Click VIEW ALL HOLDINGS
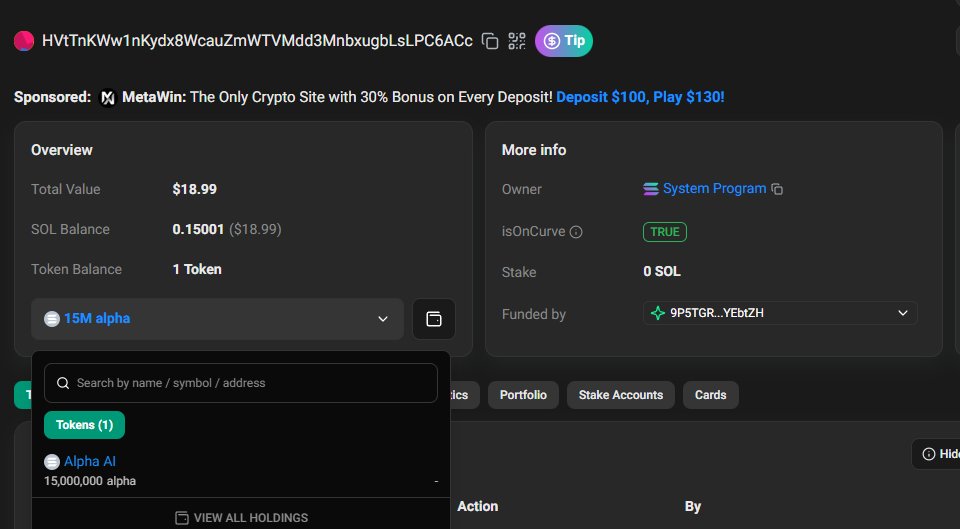960x529 pixels. pos(241,518)
